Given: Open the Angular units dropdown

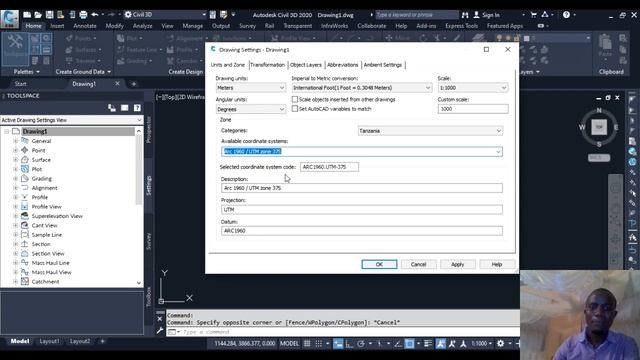Looking at the screenshot, I should [251, 109].
